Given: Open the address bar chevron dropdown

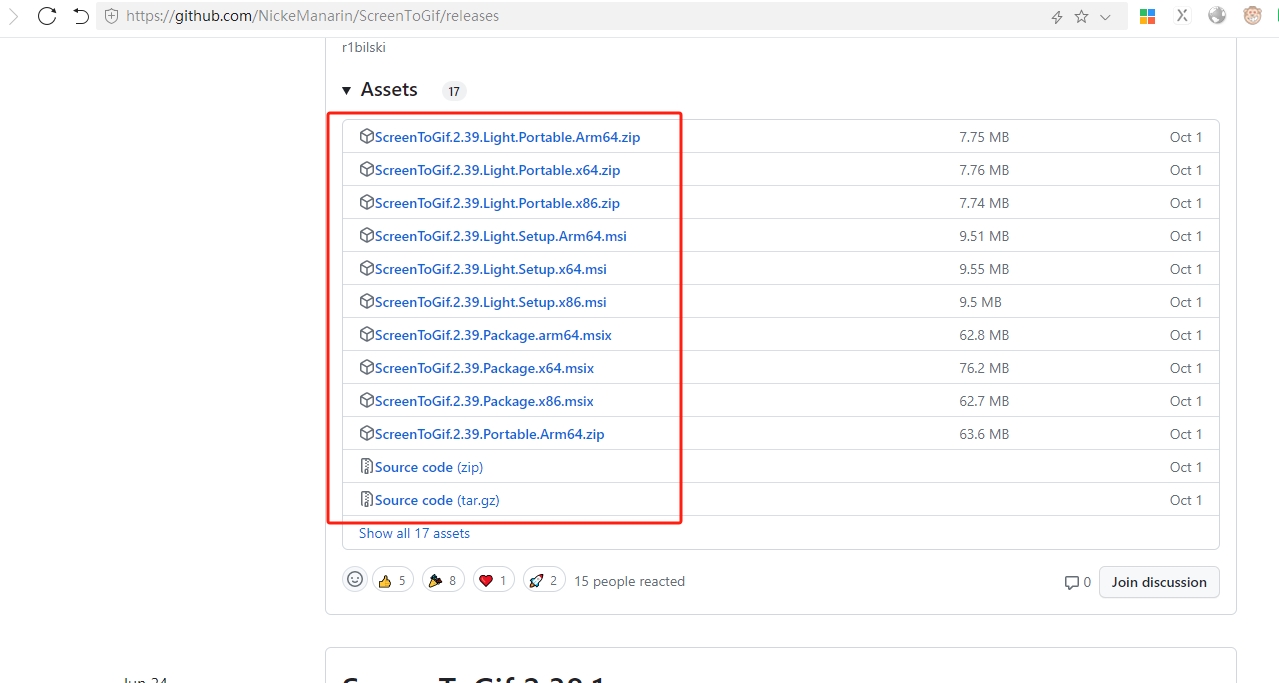Looking at the screenshot, I should click(1105, 17).
